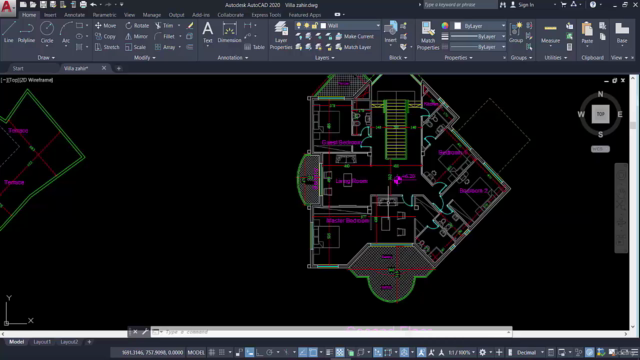Toggle polar tracking in status bar
The image size is (640, 360).
click(269, 352)
